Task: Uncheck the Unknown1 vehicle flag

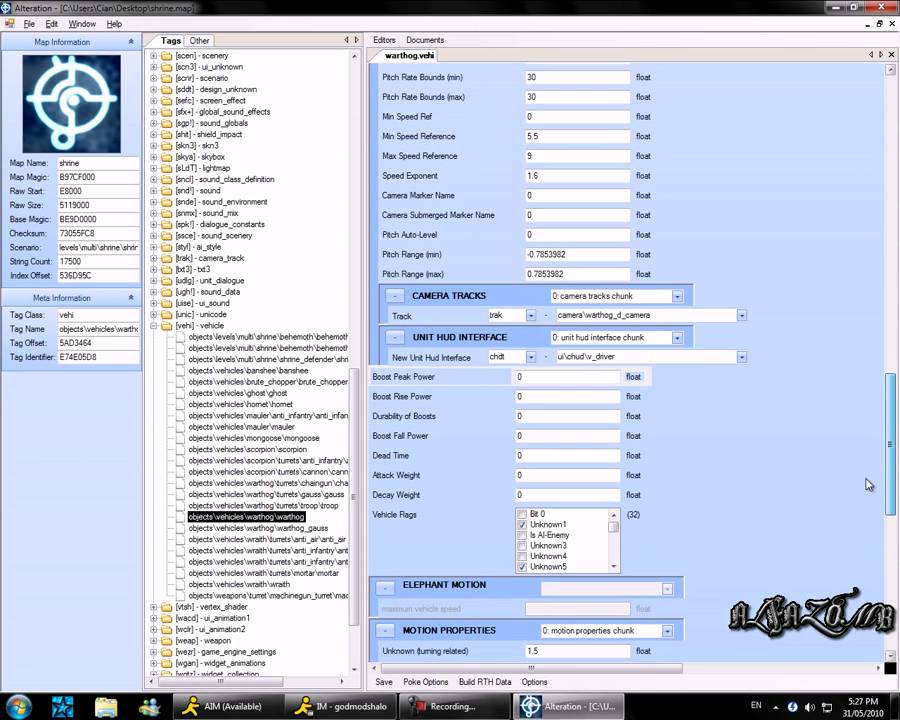Action: pyautogui.click(x=522, y=525)
